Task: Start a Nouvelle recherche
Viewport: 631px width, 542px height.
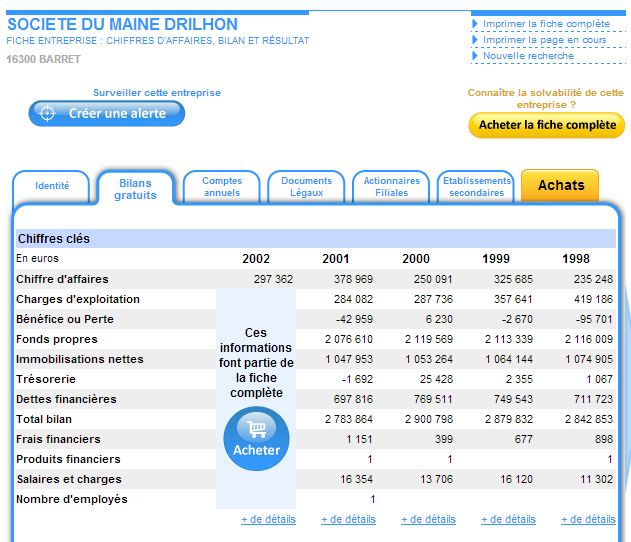Action: coord(528,56)
